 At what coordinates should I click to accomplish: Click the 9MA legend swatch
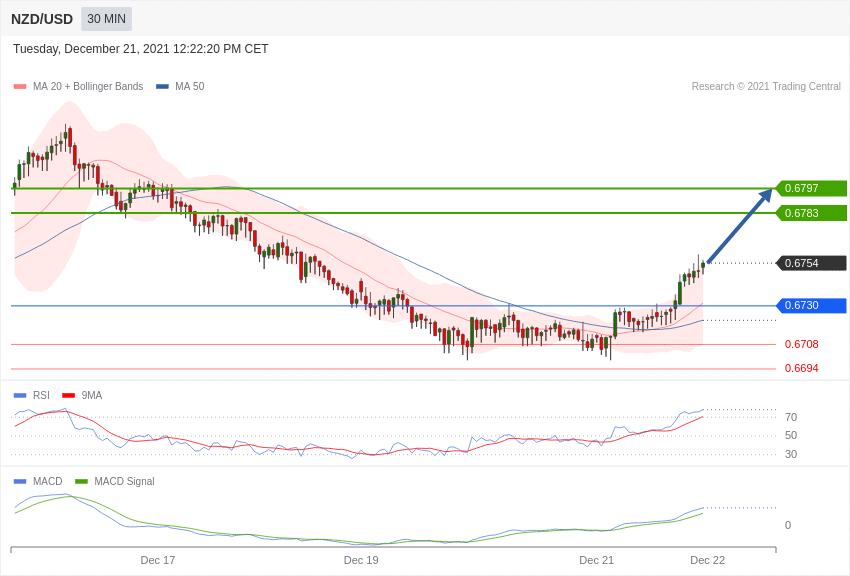click(x=69, y=396)
